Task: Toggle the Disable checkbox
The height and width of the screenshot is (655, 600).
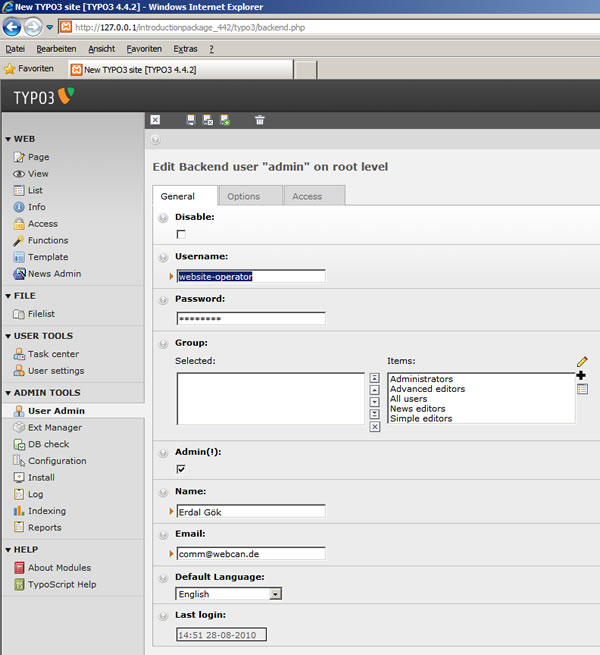Action: pos(181,234)
